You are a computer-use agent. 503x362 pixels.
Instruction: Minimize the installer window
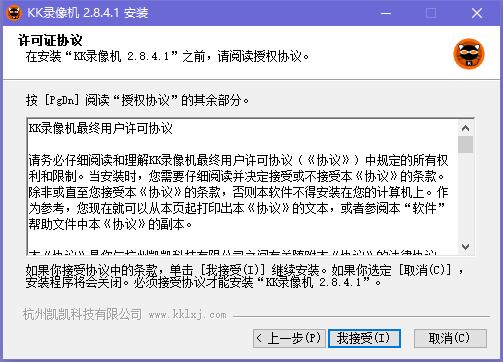point(386,13)
